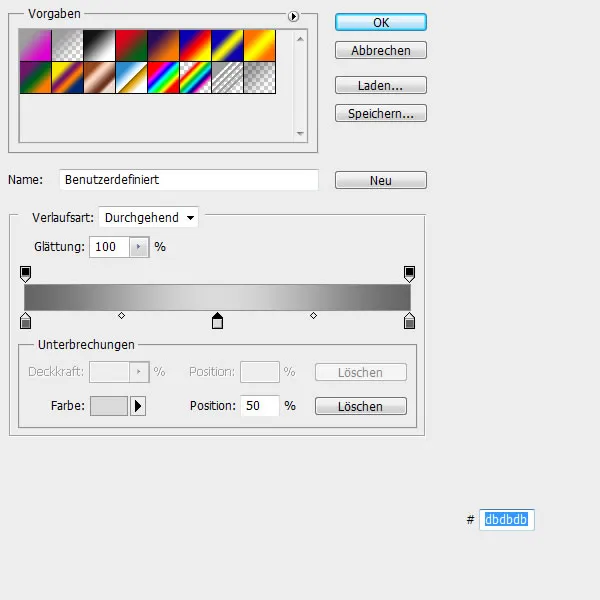Select the left color stop below gradient
Image resolution: width=600 pixels, height=600 pixels.
26,321
